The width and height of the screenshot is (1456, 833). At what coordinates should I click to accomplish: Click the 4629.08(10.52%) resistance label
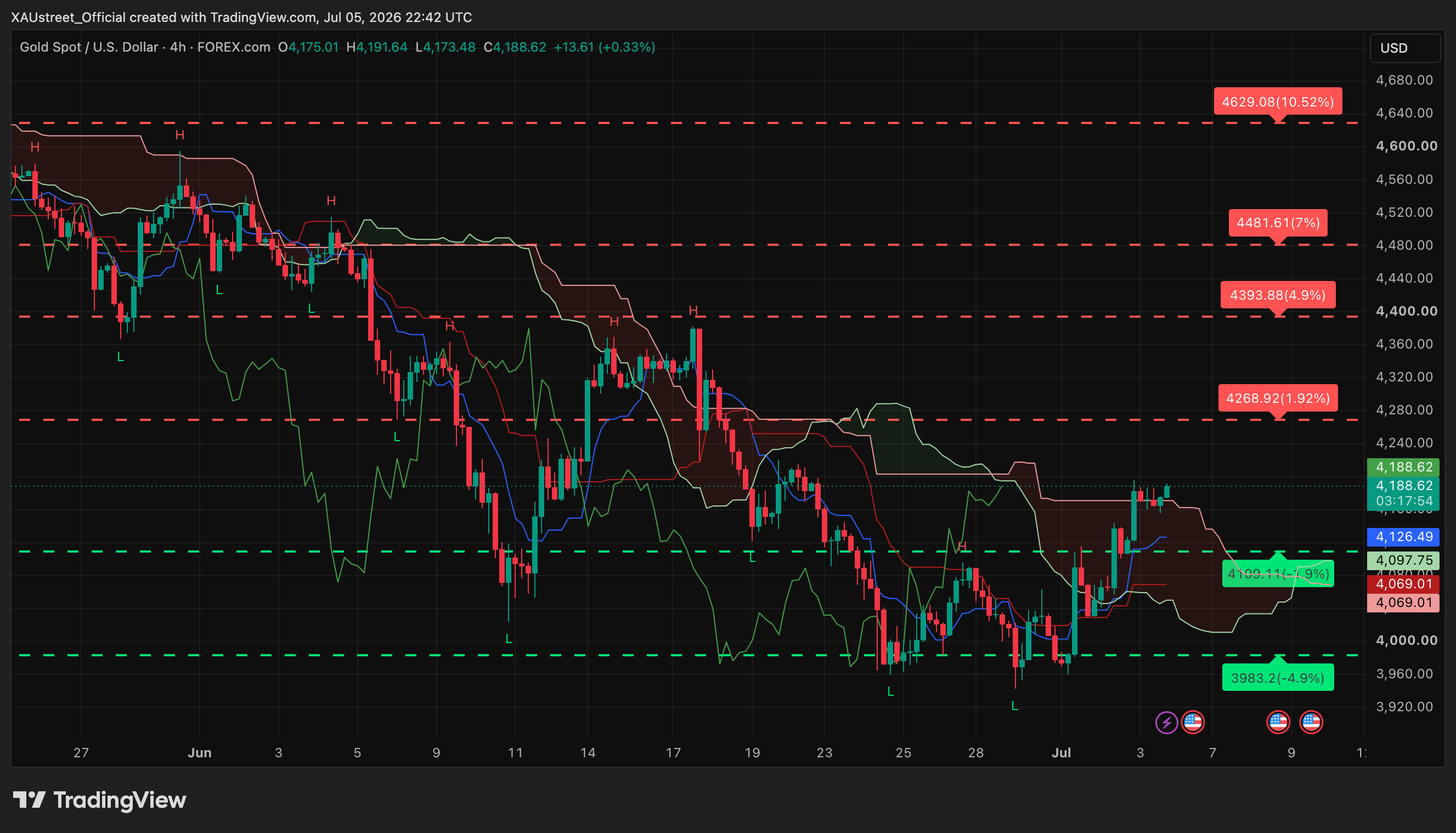tap(1278, 102)
